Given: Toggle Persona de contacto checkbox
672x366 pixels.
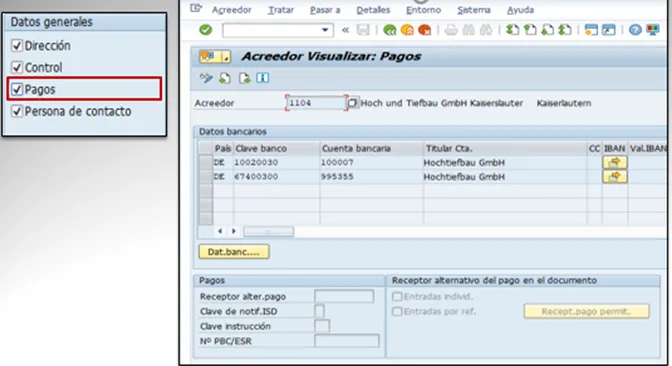Looking at the screenshot, I should point(17,111).
